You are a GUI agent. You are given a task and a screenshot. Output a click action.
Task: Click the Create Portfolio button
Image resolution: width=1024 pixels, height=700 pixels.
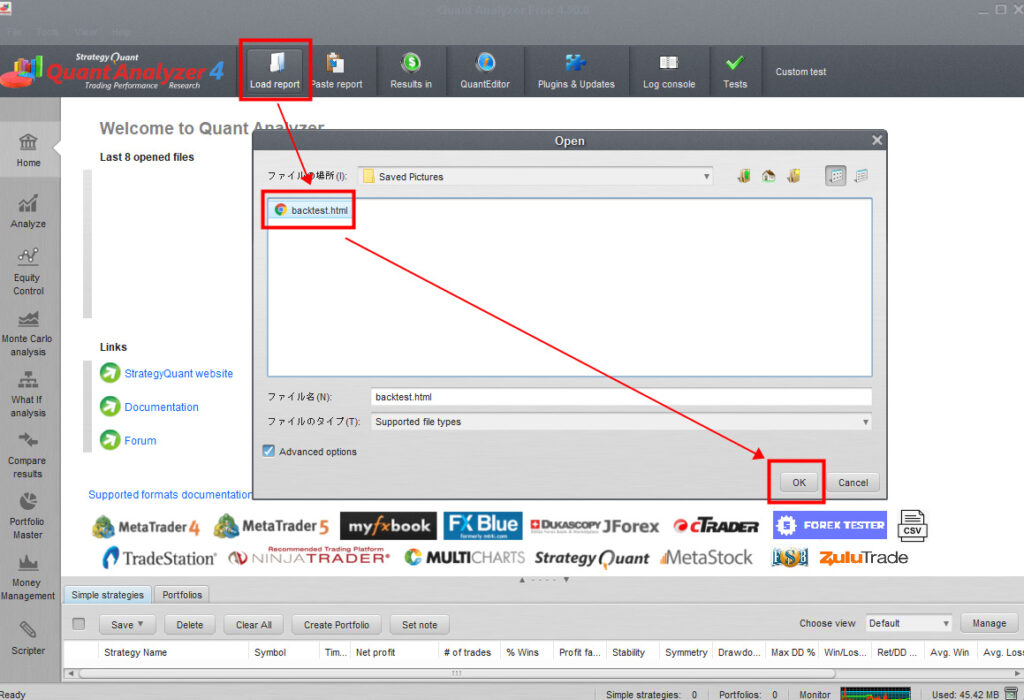(336, 625)
